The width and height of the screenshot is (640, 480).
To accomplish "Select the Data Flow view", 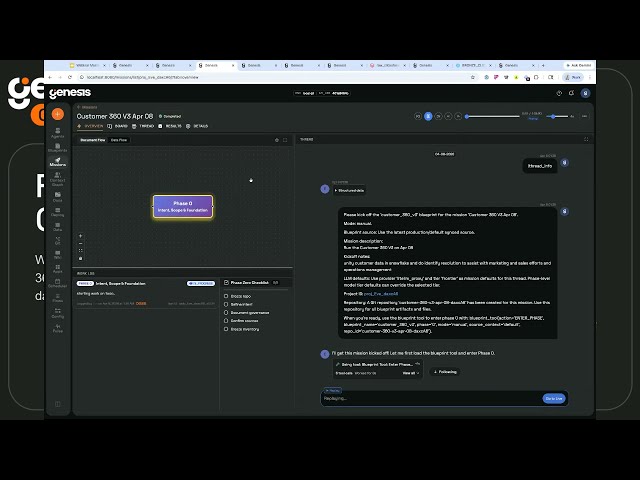I will pyautogui.click(x=119, y=140).
